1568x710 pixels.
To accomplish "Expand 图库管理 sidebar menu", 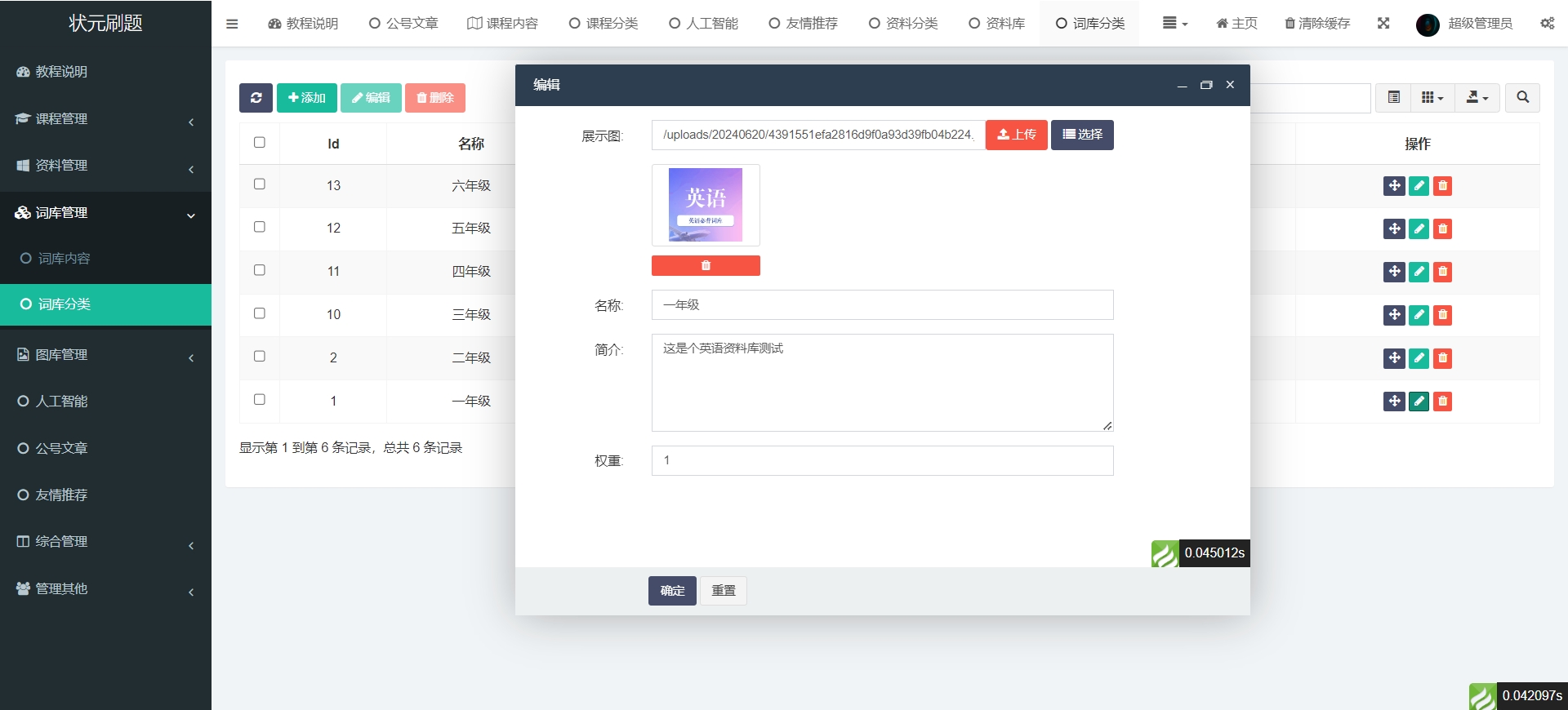I will (x=105, y=355).
